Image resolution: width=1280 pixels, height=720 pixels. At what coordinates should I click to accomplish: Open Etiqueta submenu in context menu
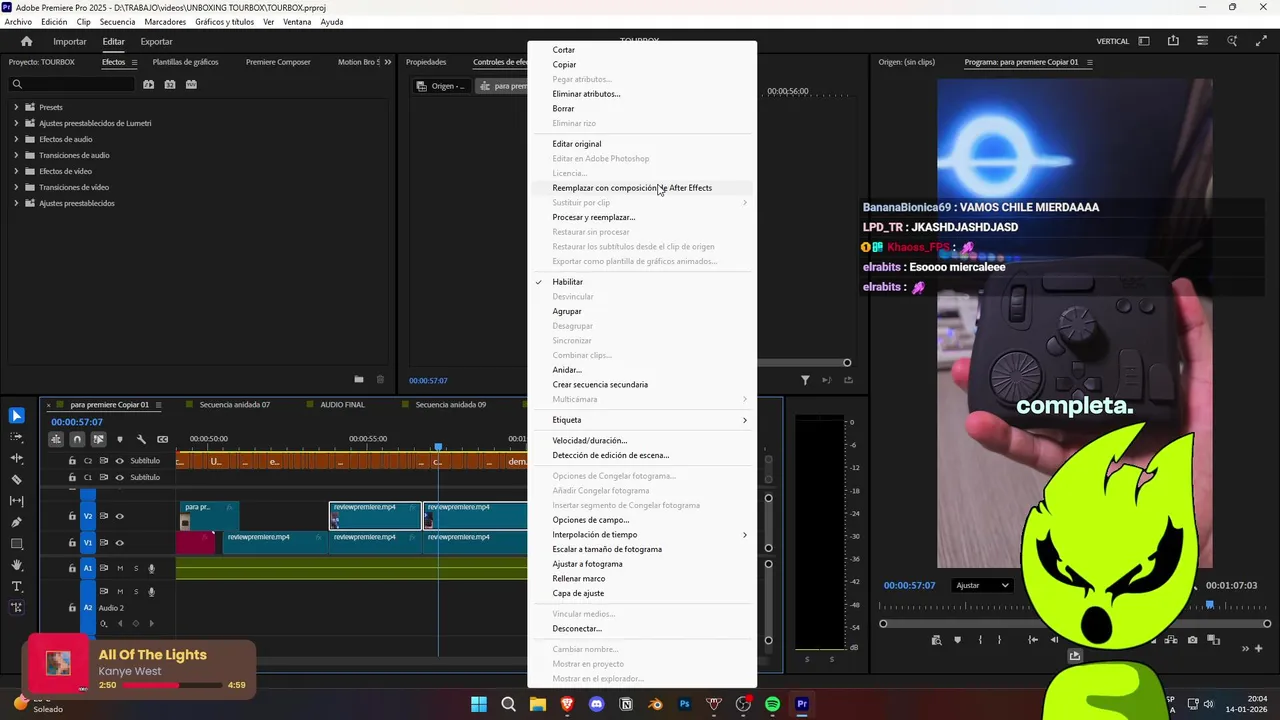point(645,420)
